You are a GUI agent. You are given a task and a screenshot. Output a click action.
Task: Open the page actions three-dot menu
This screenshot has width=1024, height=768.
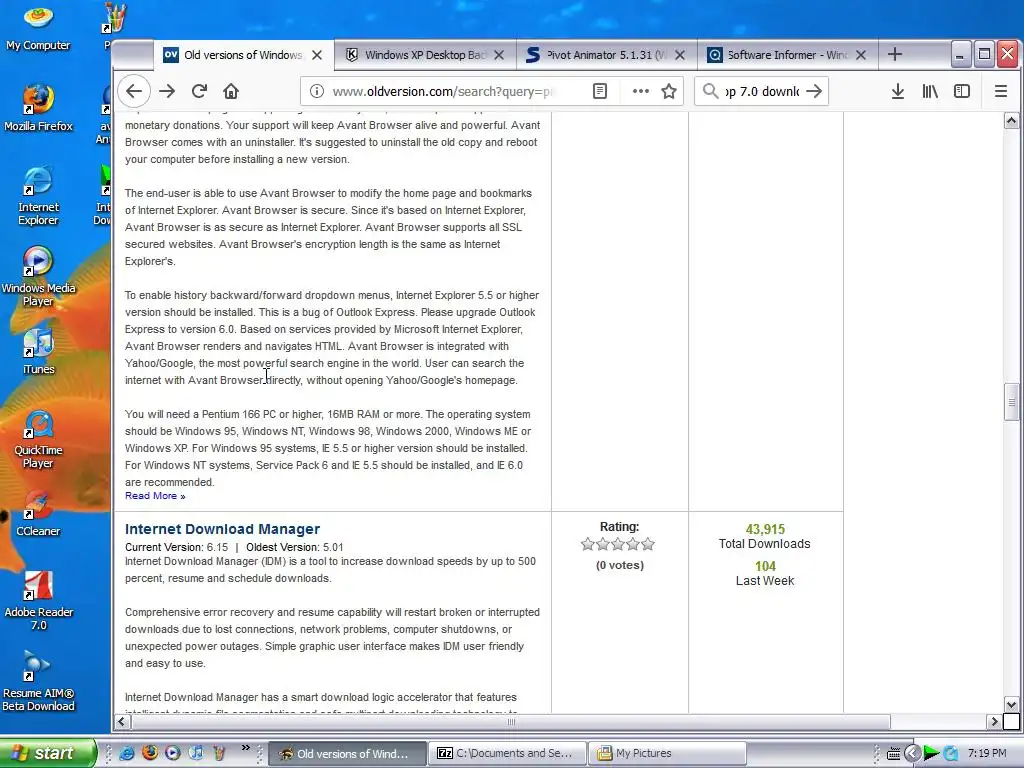pyautogui.click(x=641, y=91)
